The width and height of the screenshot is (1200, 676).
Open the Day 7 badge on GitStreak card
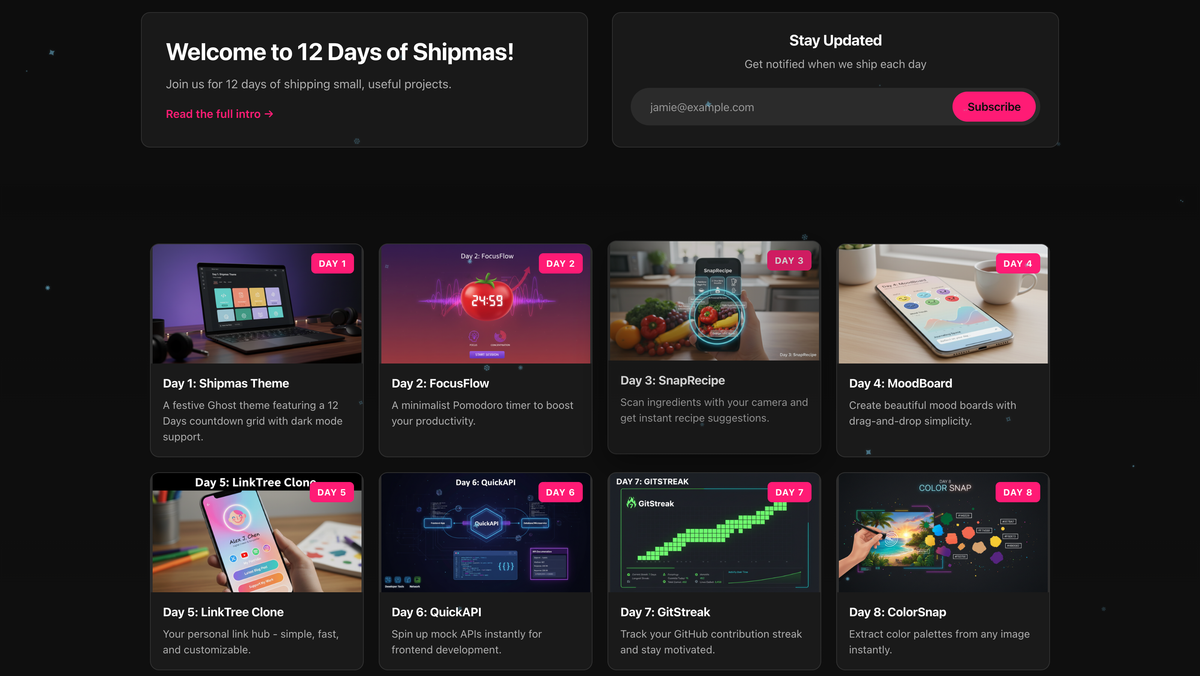point(790,493)
